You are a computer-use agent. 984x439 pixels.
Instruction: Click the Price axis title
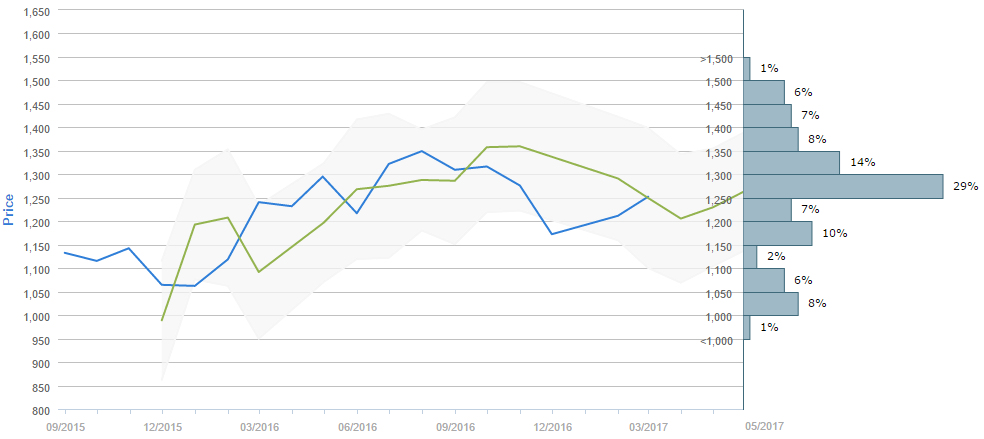click(x=9, y=209)
